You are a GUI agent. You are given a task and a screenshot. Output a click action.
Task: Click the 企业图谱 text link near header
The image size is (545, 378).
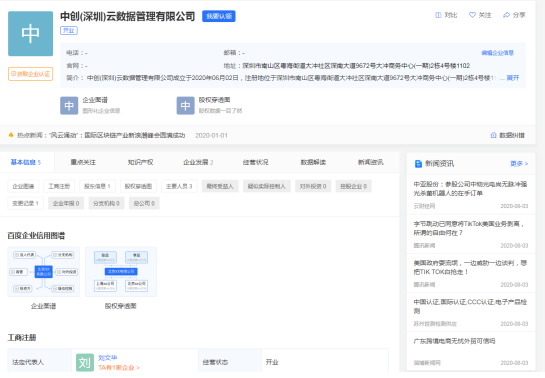95,100
